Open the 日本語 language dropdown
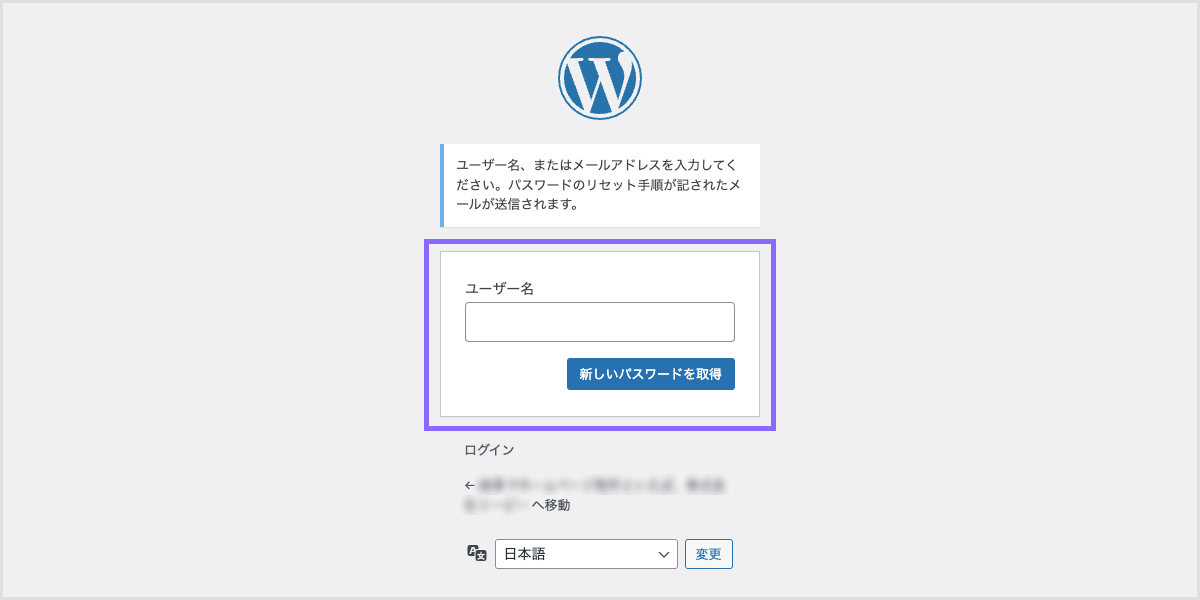Viewport: 1200px width, 600px height. [x=586, y=554]
